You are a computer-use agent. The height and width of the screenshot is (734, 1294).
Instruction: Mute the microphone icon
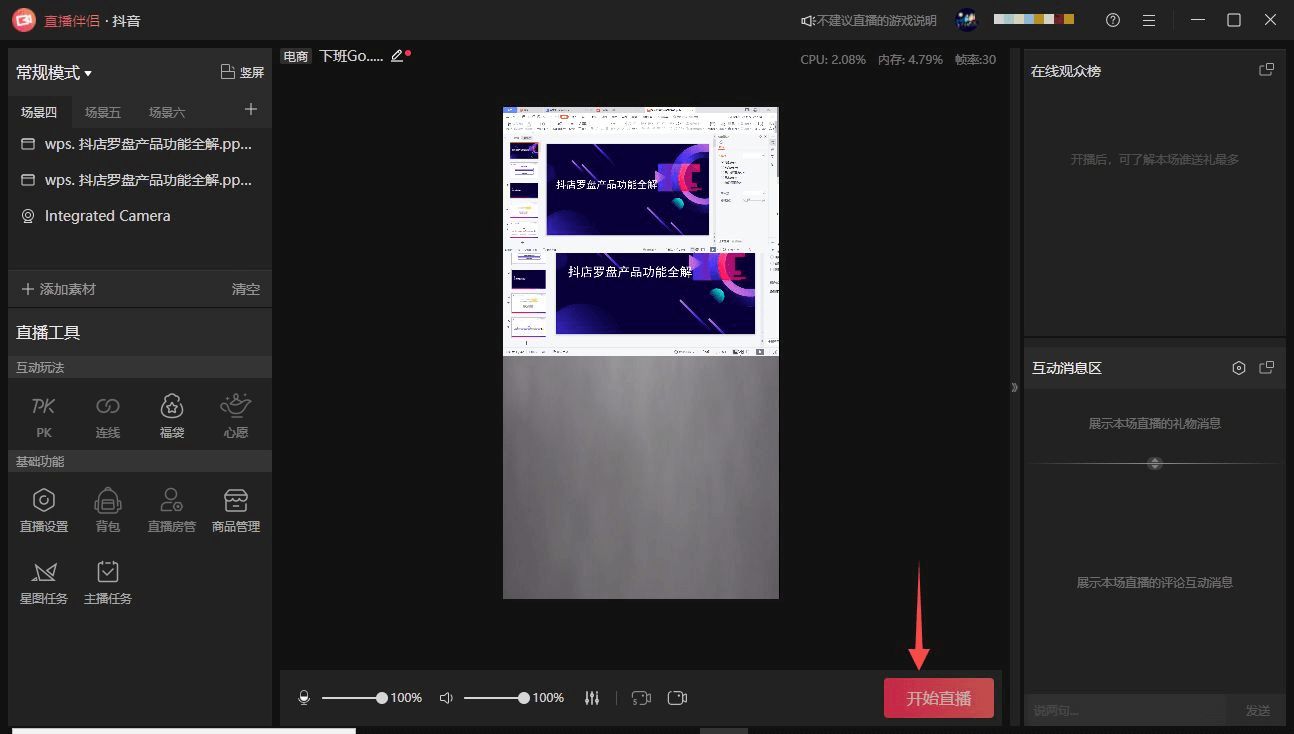click(x=305, y=698)
